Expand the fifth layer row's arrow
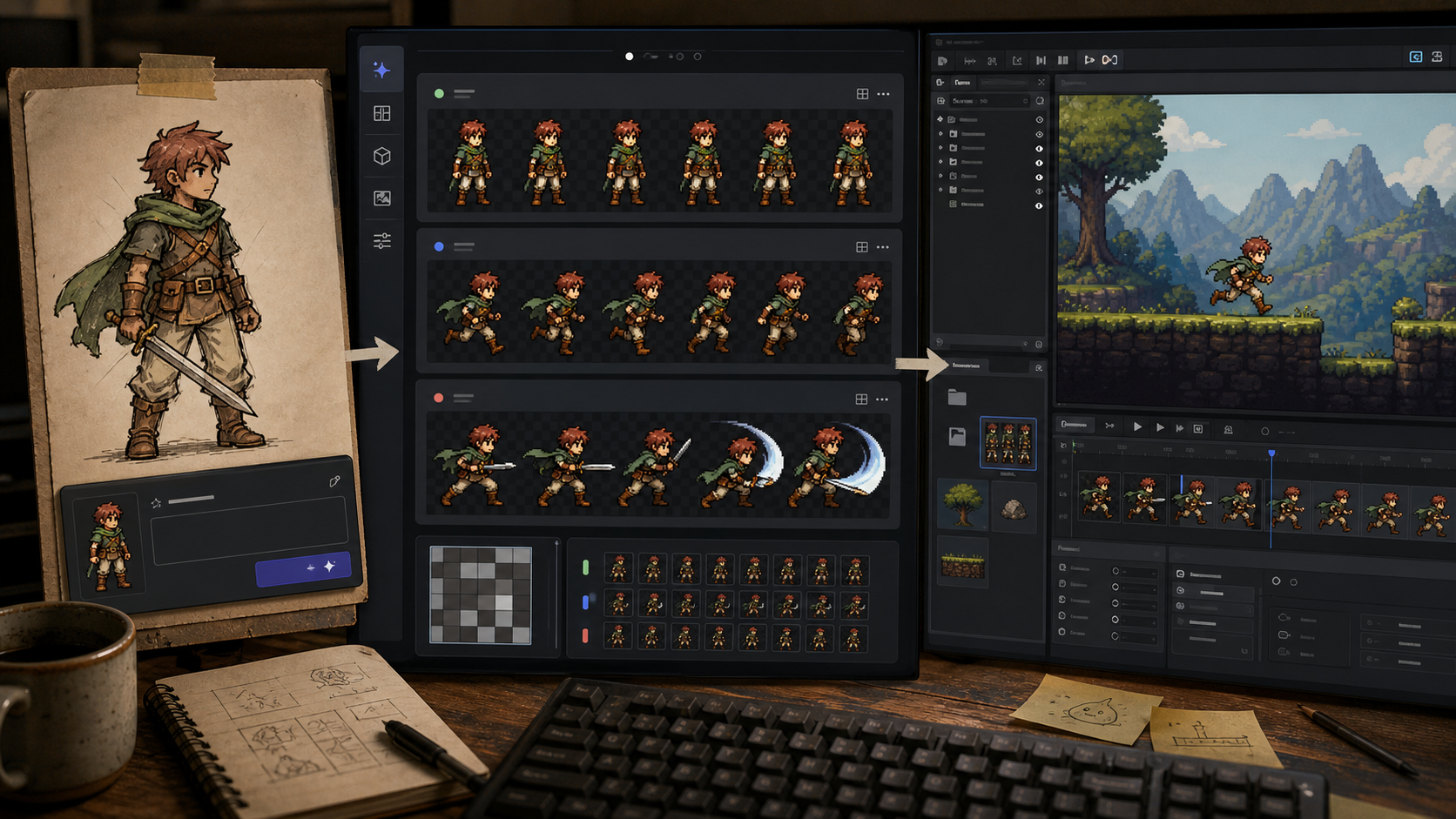Image resolution: width=1456 pixels, height=819 pixels. click(940, 176)
